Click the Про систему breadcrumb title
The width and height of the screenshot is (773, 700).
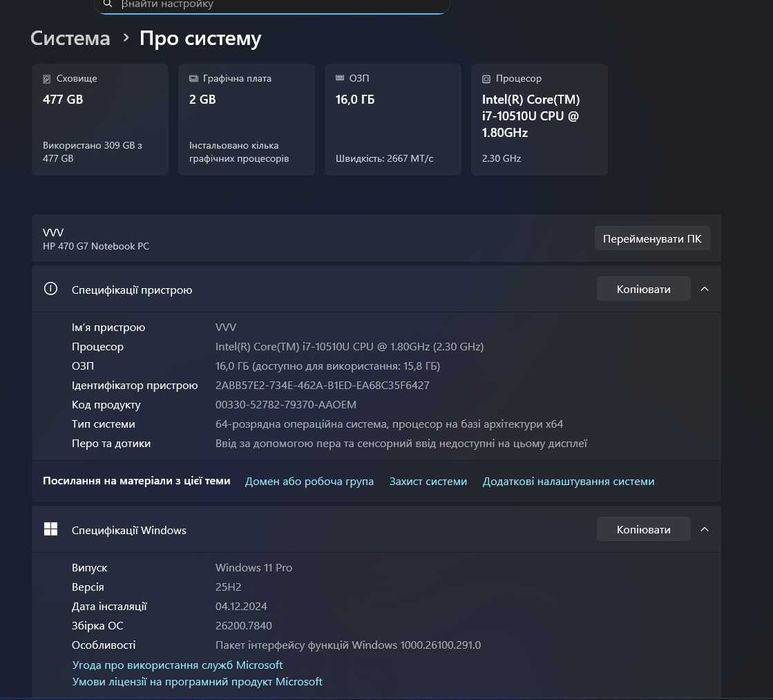tap(200, 38)
